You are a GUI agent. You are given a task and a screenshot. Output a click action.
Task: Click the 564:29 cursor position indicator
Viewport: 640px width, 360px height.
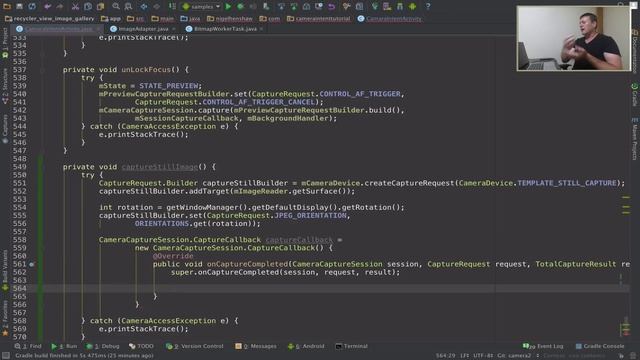[445, 356]
